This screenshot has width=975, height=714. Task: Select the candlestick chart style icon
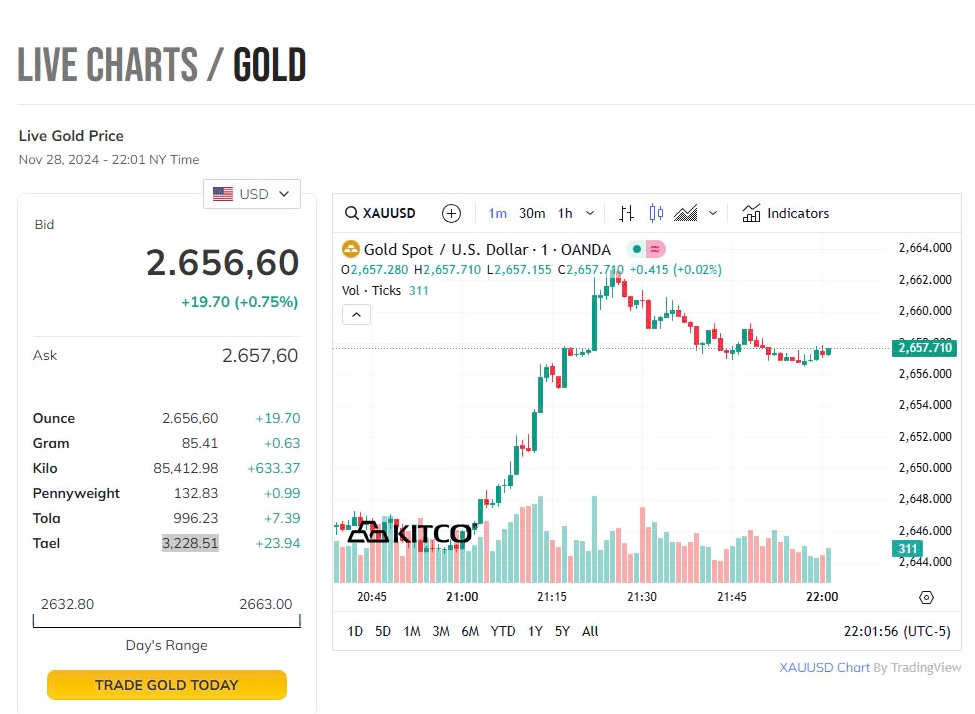(x=656, y=213)
